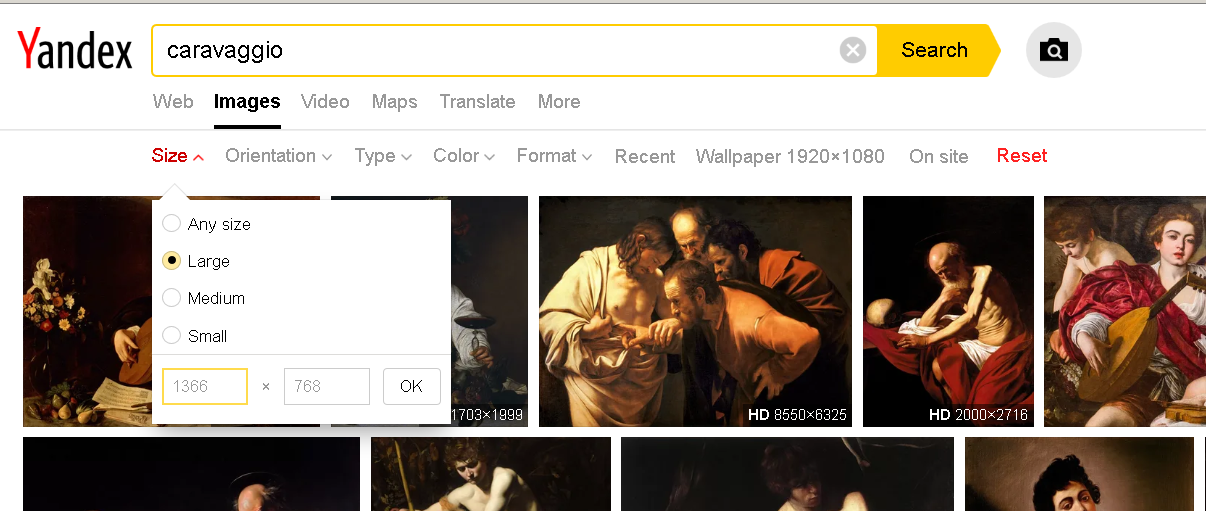Image resolution: width=1206 pixels, height=511 pixels.
Task: Open the HD 8550×6325 painting thumbnail
Action: 695,311
